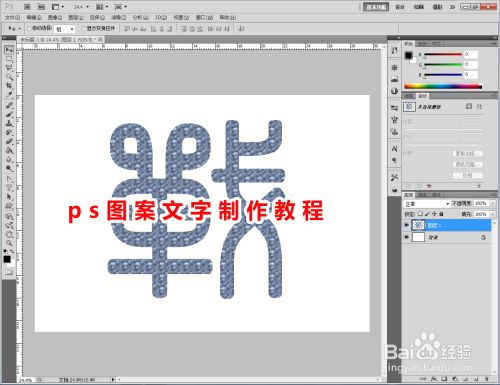The image size is (500, 385).
Task: Open the Tool Presets dock icon
Action: point(394,177)
